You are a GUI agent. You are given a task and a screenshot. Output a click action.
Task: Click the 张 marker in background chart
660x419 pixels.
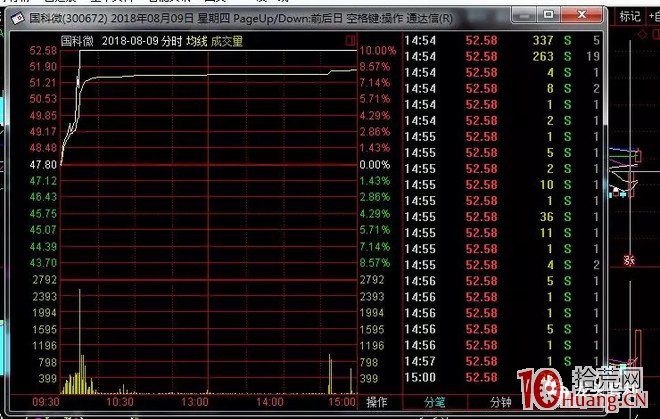629,260
